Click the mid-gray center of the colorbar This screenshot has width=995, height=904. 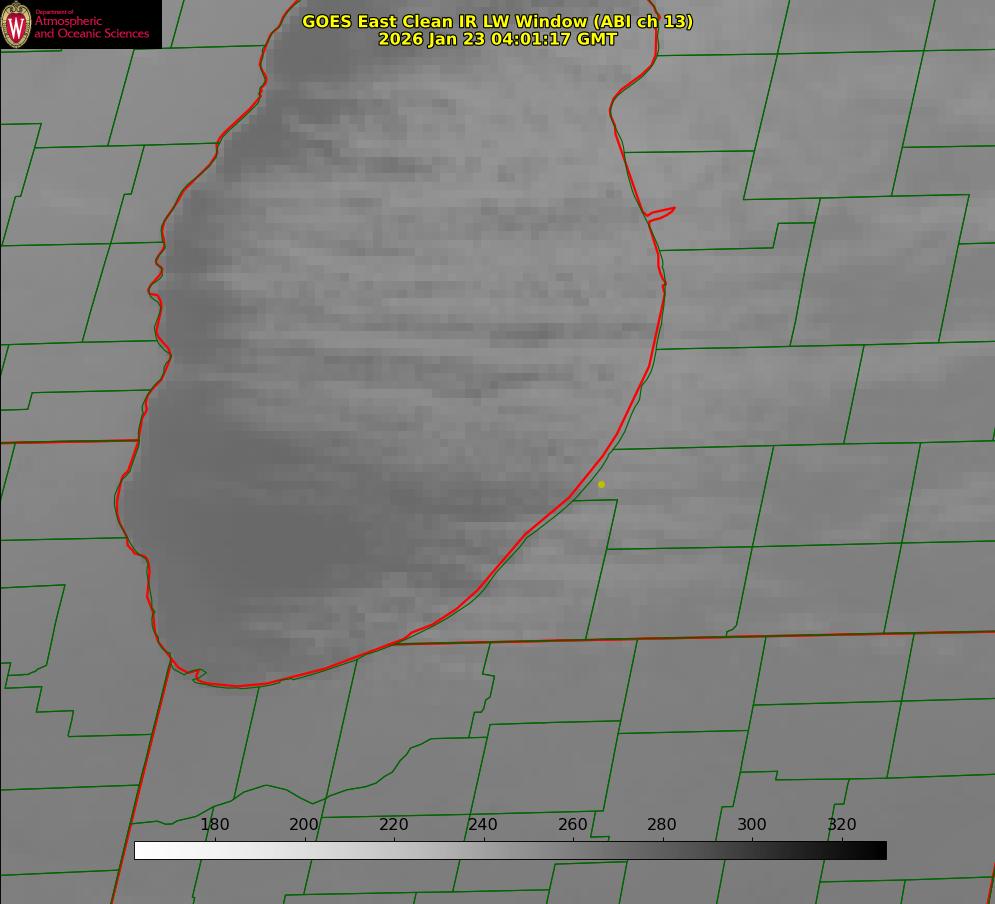click(x=510, y=850)
